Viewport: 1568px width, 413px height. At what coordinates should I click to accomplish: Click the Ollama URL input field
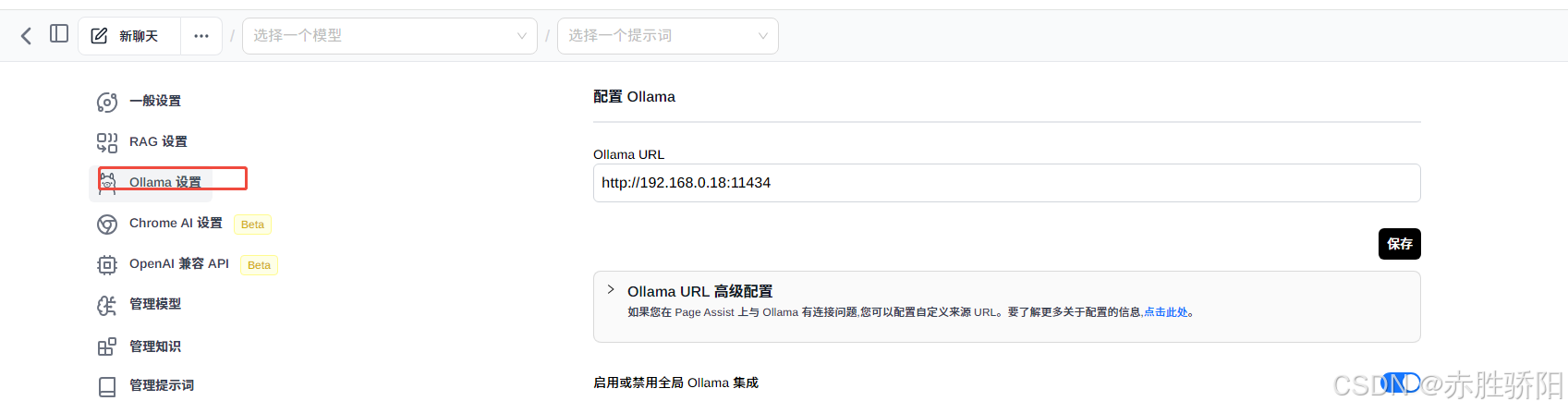pos(1006,183)
